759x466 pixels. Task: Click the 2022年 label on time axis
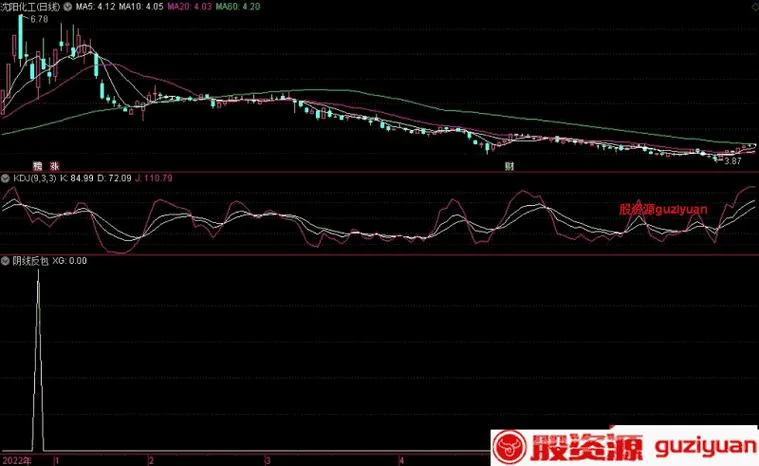coord(16,460)
